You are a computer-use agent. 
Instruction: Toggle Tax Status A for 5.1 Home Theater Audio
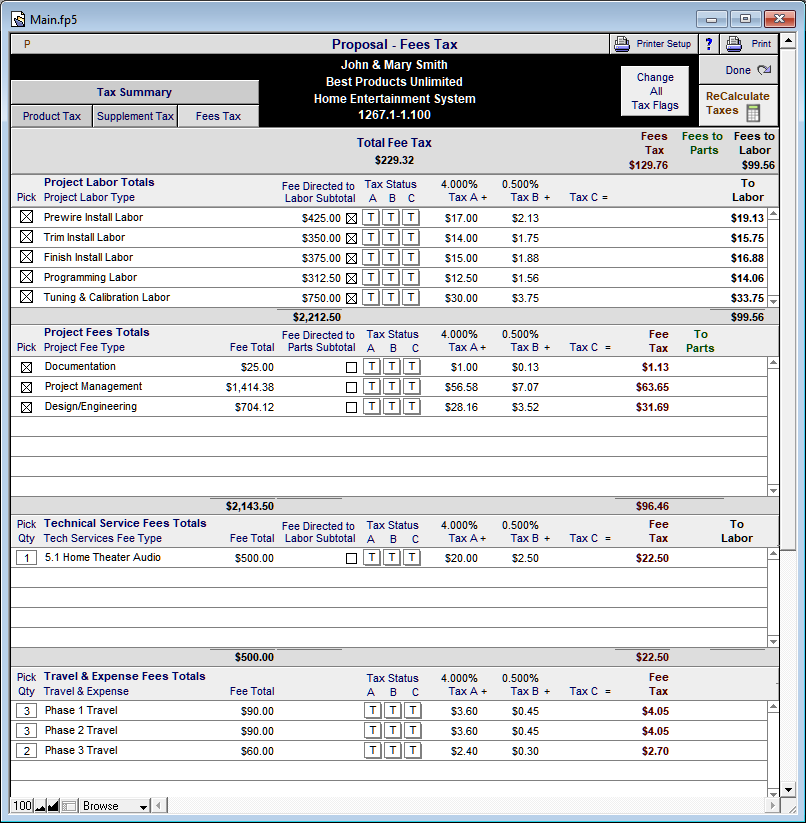[372, 557]
